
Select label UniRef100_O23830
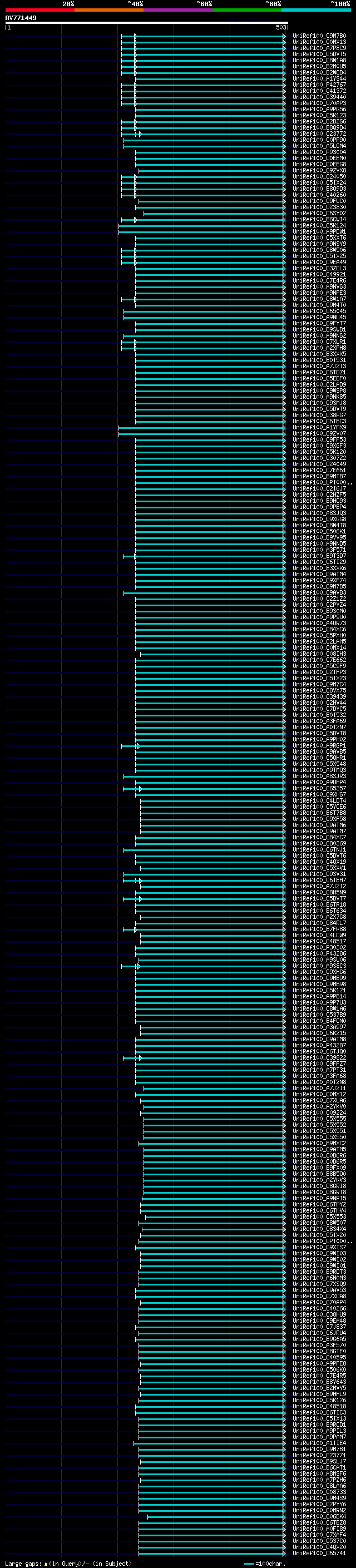point(319,207)
